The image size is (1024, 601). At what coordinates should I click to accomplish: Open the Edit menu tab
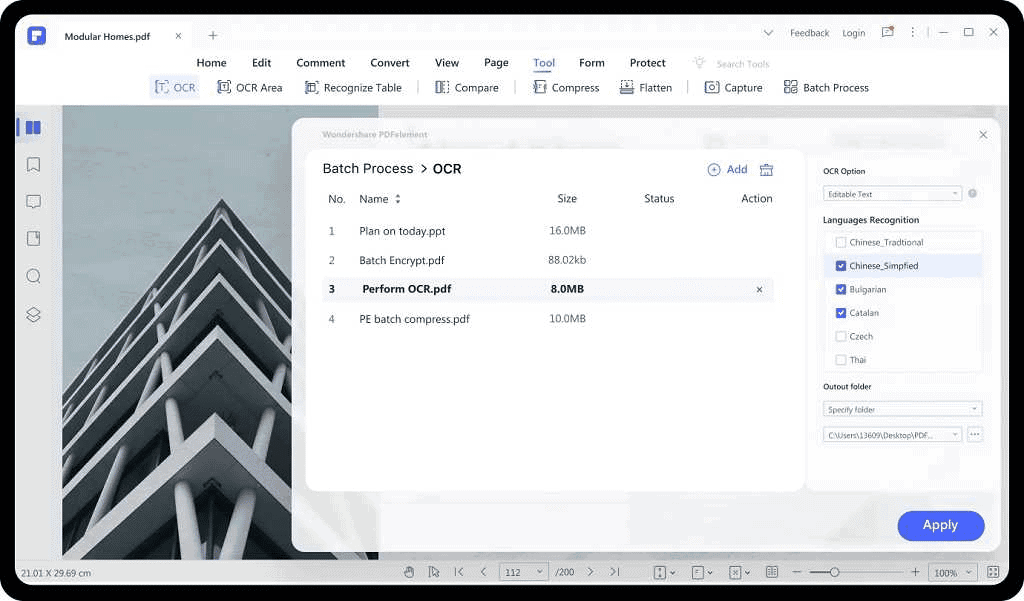[261, 63]
